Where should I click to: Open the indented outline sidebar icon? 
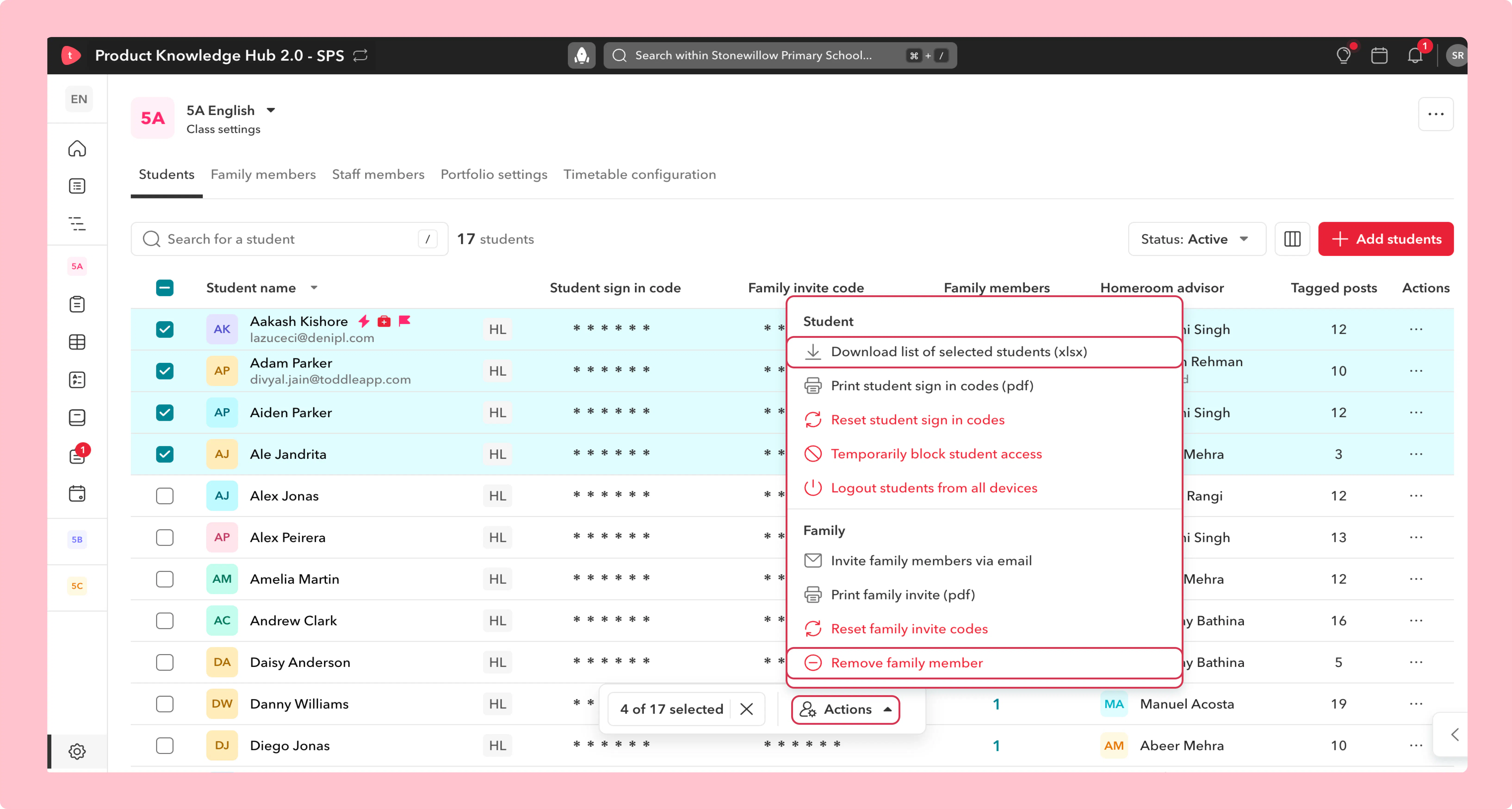[77, 224]
